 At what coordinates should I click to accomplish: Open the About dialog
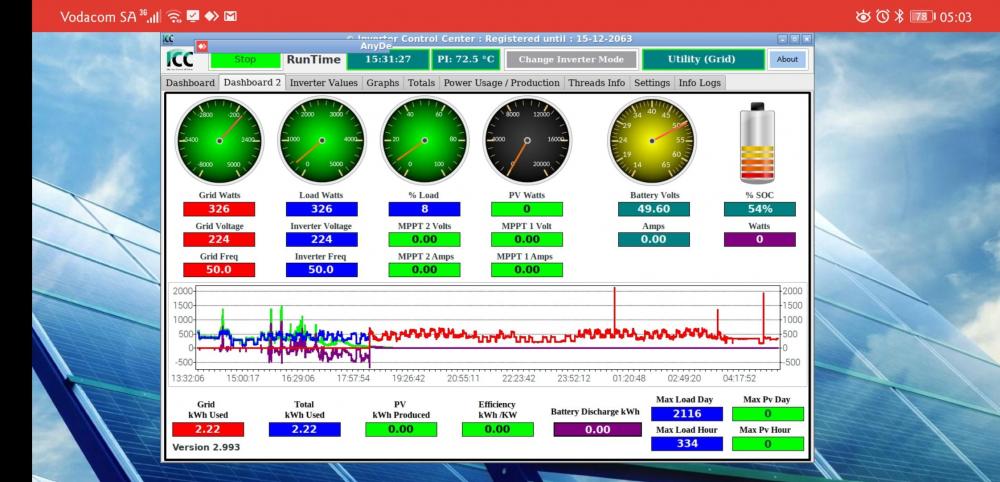[x=787, y=59]
